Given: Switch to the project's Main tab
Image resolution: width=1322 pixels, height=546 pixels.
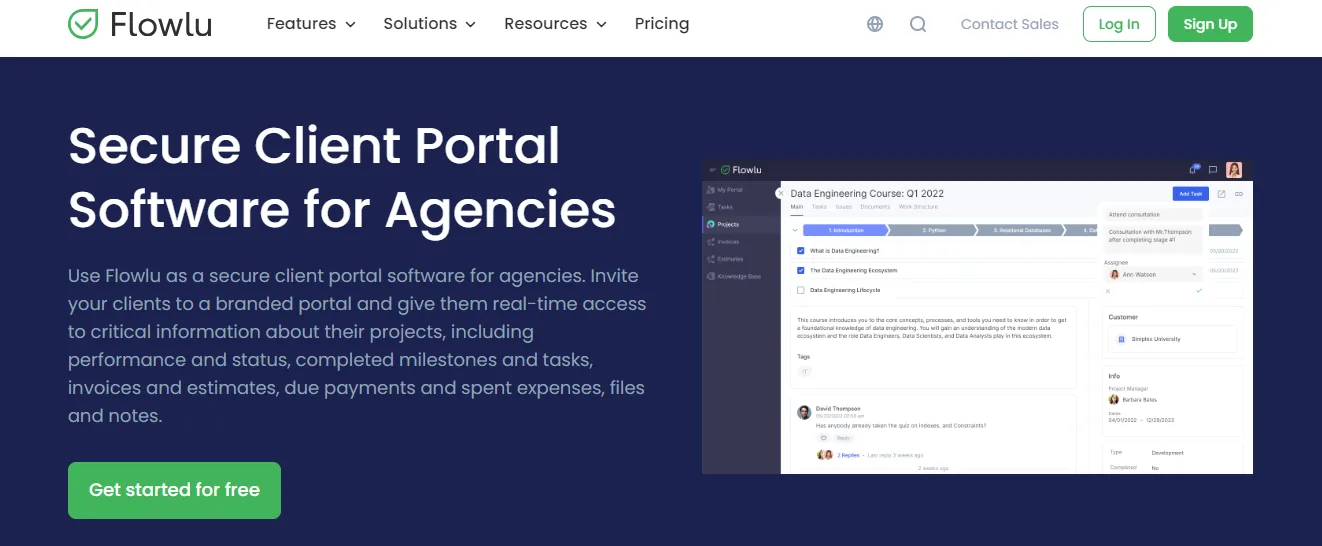Looking at the screenshot, I should pyautogui.click(x=797, y=207).
